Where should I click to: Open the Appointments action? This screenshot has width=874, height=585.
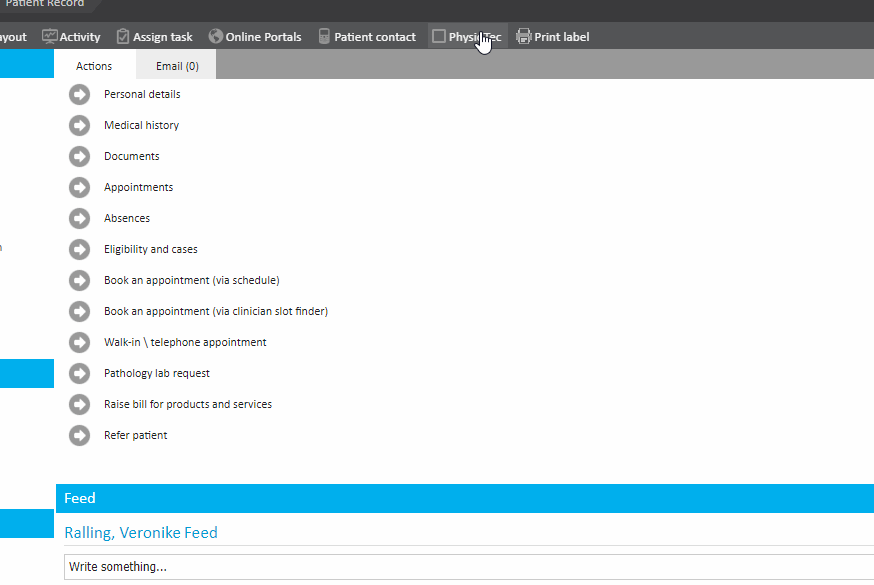[x=138, y=187]
